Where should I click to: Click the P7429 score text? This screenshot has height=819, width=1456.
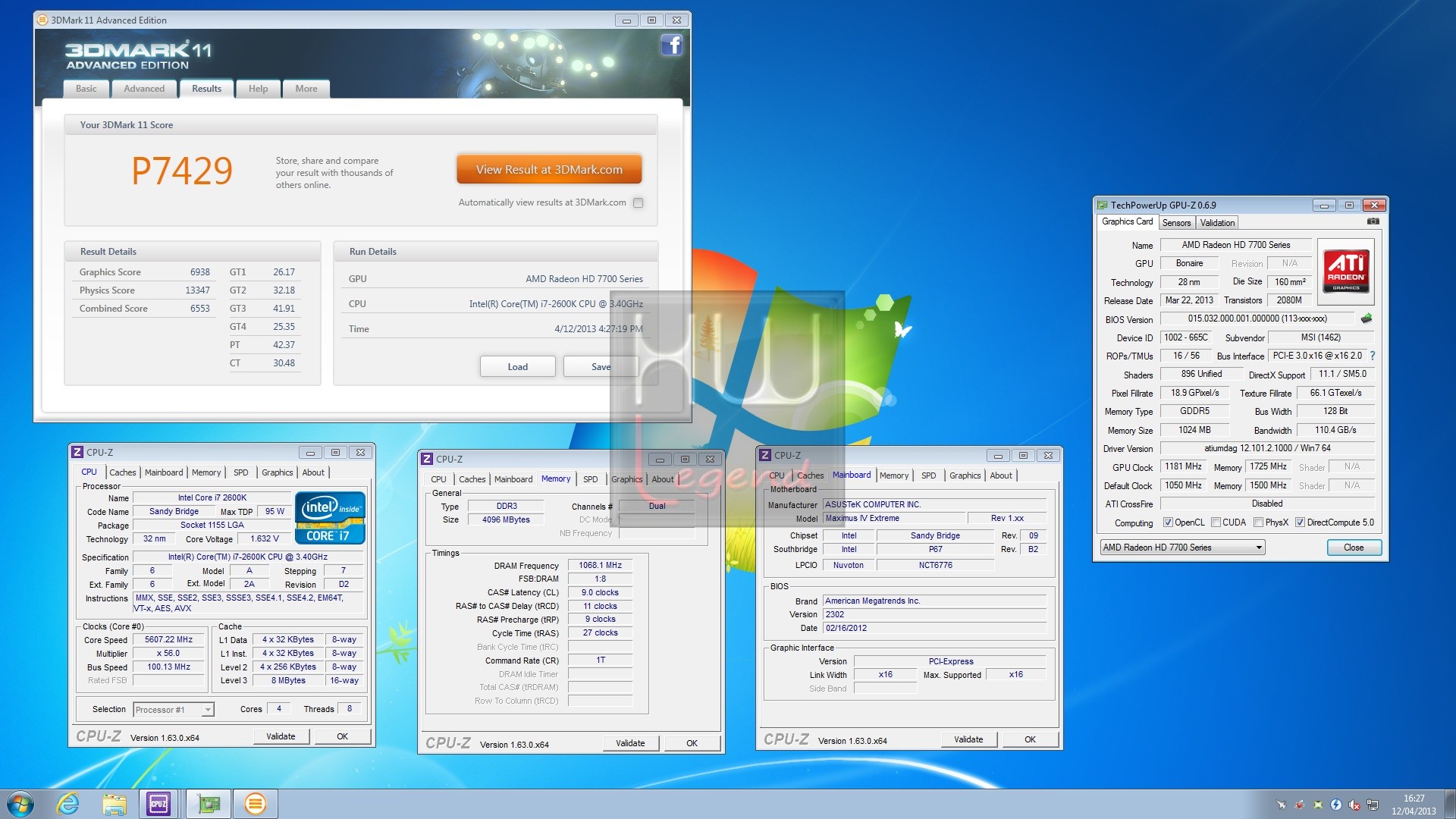coord(182,171)
